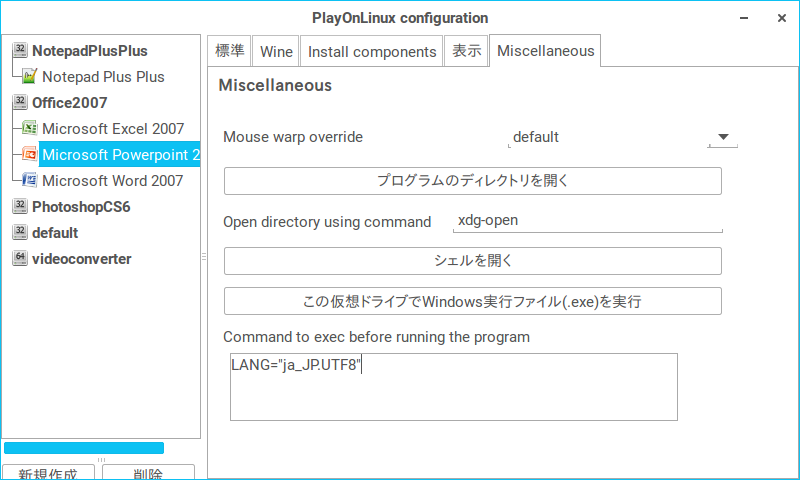Viewport: 800px width, 480px height.
Task: Click the Office2007 virtual drive icon
Action: pos(20,102)
